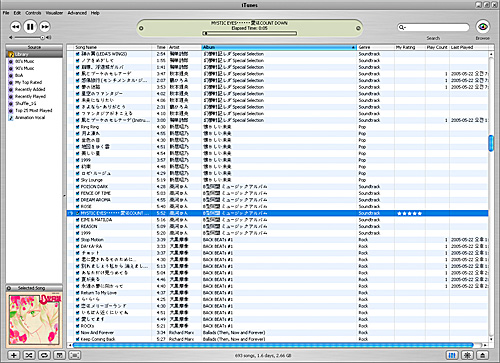The image size is (500, 363).
Task: Open the Recently Added playlist
Action: (x=30, y=89)
